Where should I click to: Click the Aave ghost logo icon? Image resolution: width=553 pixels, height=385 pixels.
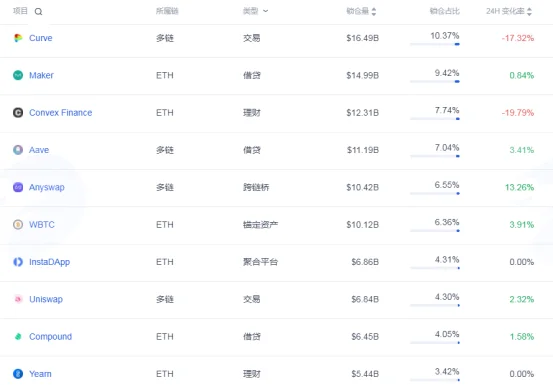(18, 150)
